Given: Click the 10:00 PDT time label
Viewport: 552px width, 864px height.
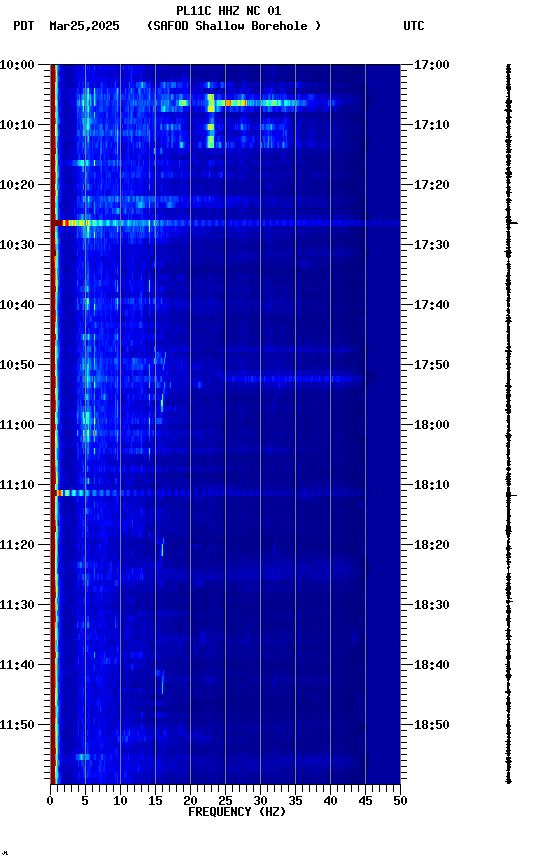Looking at the screenshot, I should click(x=17, y=65).
